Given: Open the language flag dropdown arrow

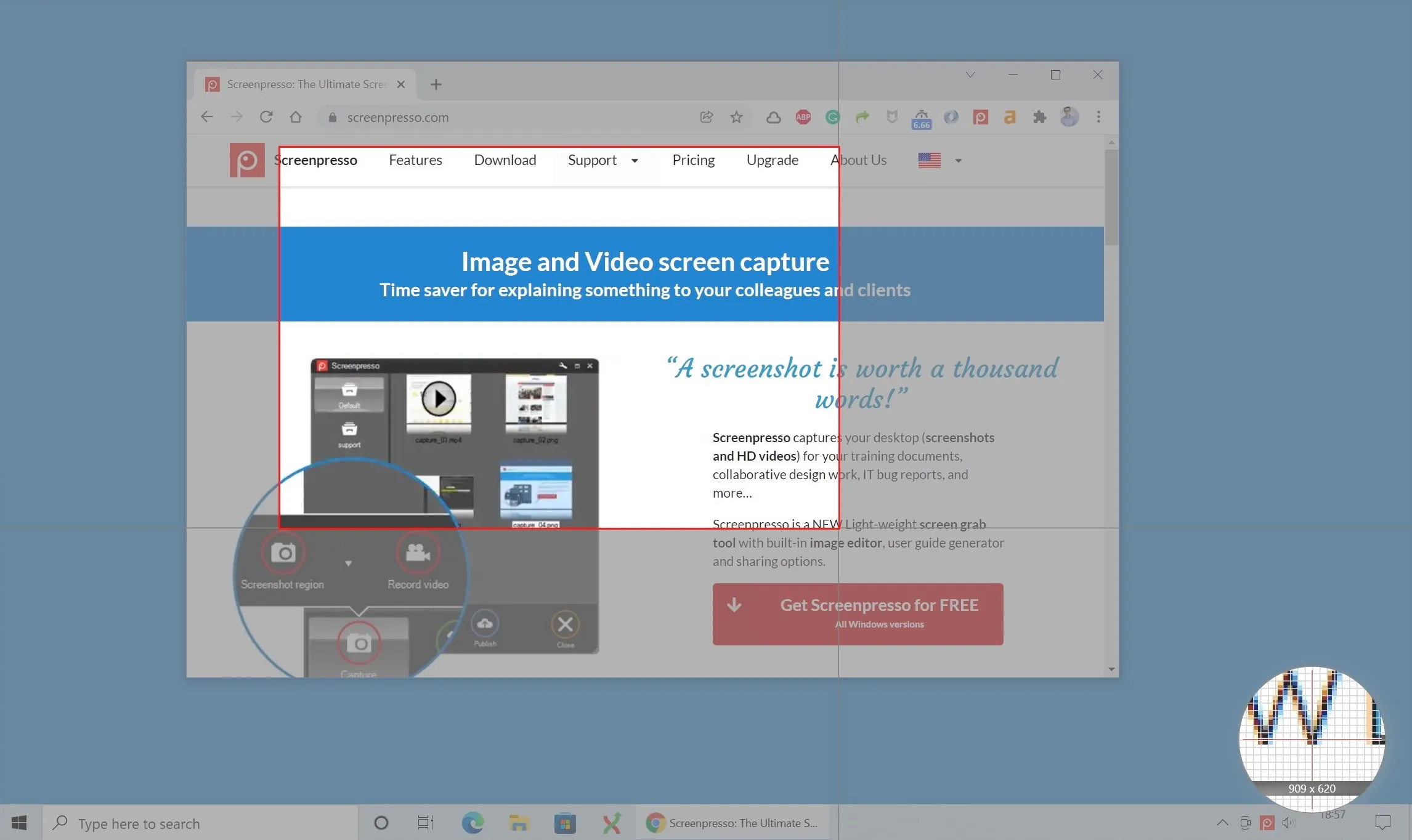Looking at the screenshot, I should 958,161.
